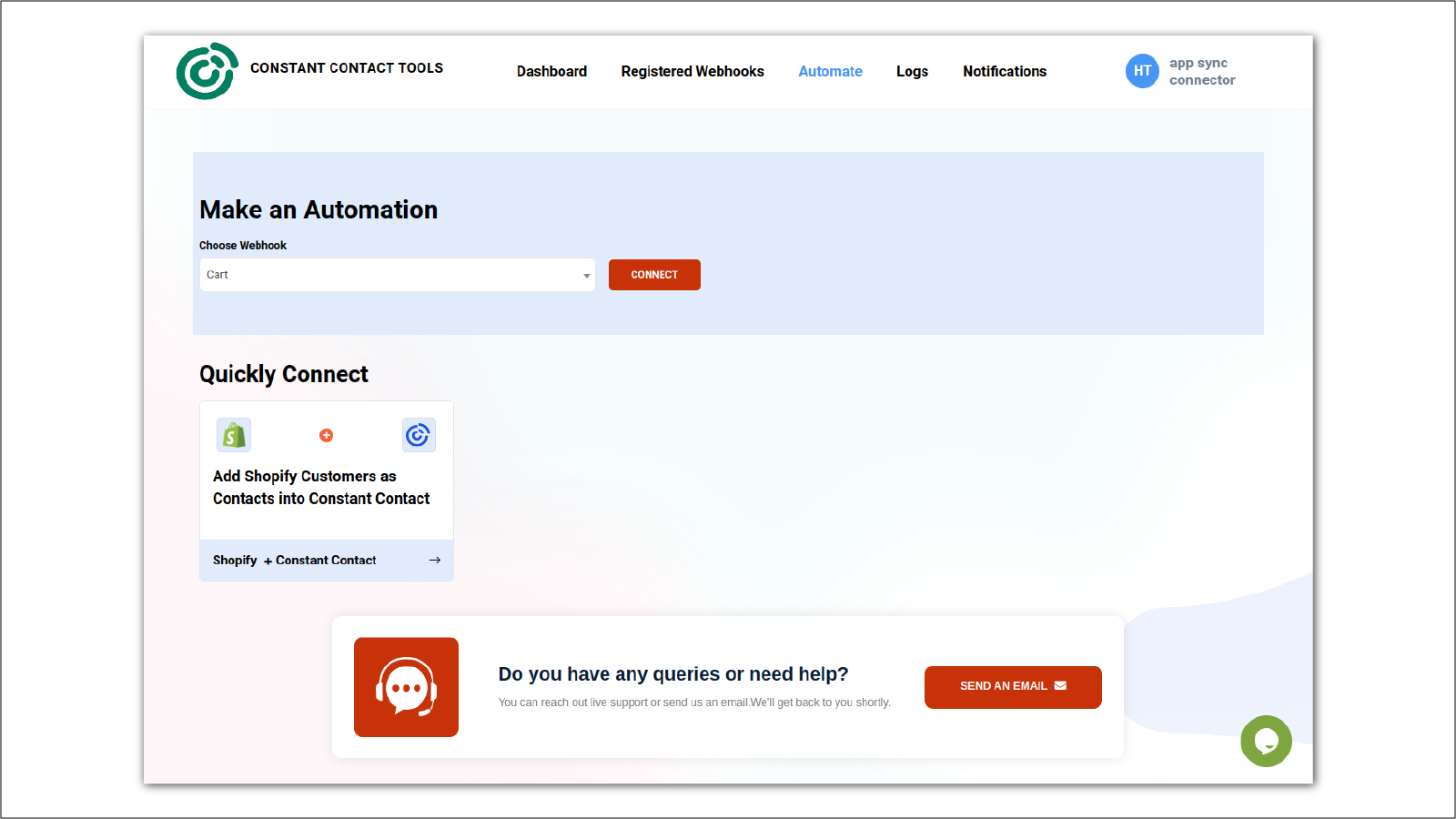
Task: Open the green live chat bubble
Action: [x=1266, y=741]
